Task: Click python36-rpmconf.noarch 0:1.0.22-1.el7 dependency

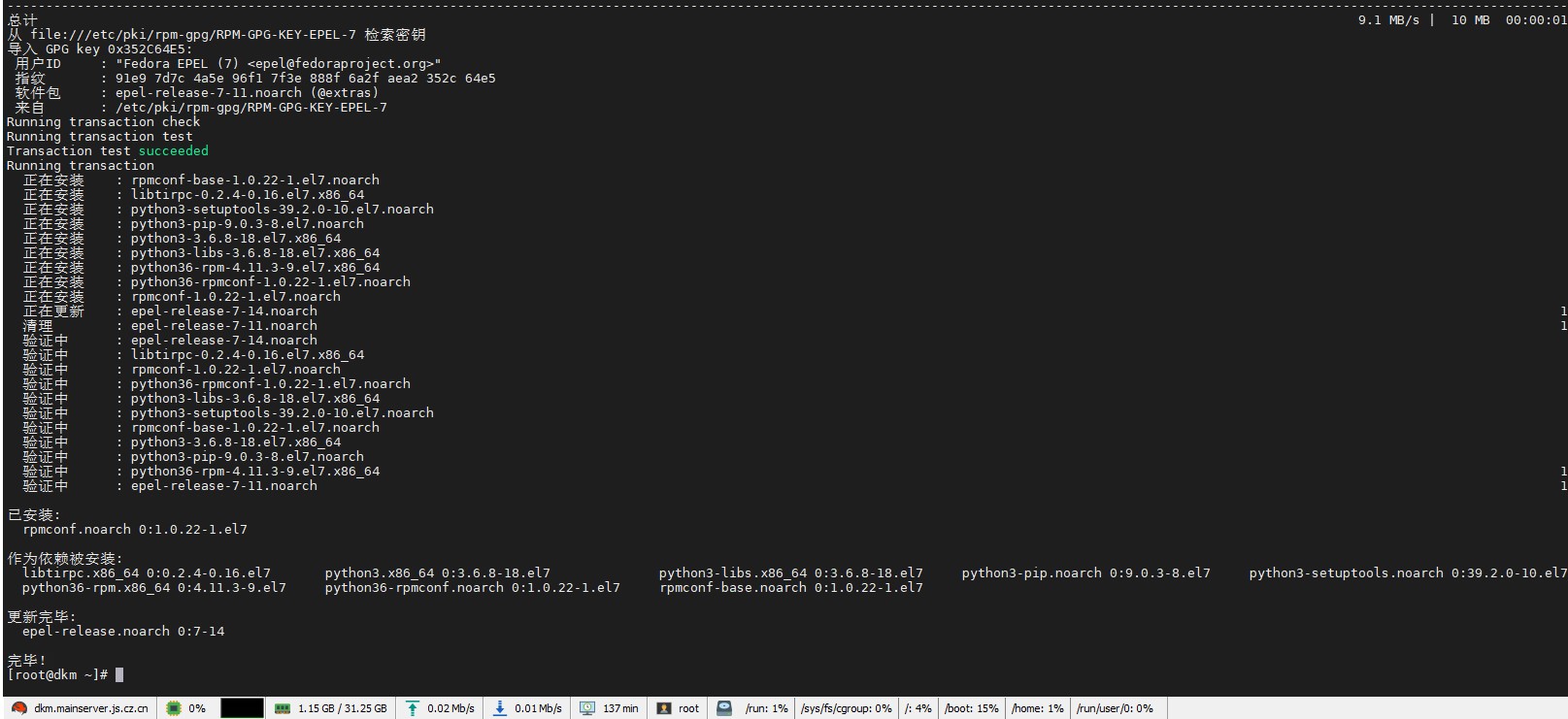Action: 473,587
